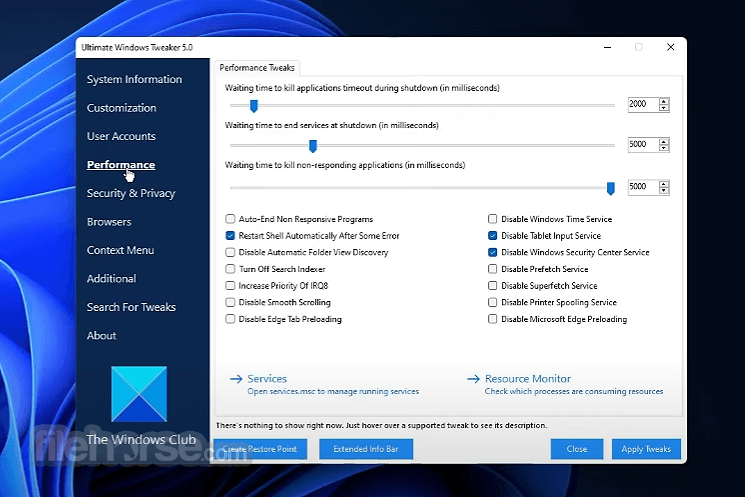Open the Services link
Image resolution: width=745 pixels, height=497 pixels.
[x=267, y=379]
